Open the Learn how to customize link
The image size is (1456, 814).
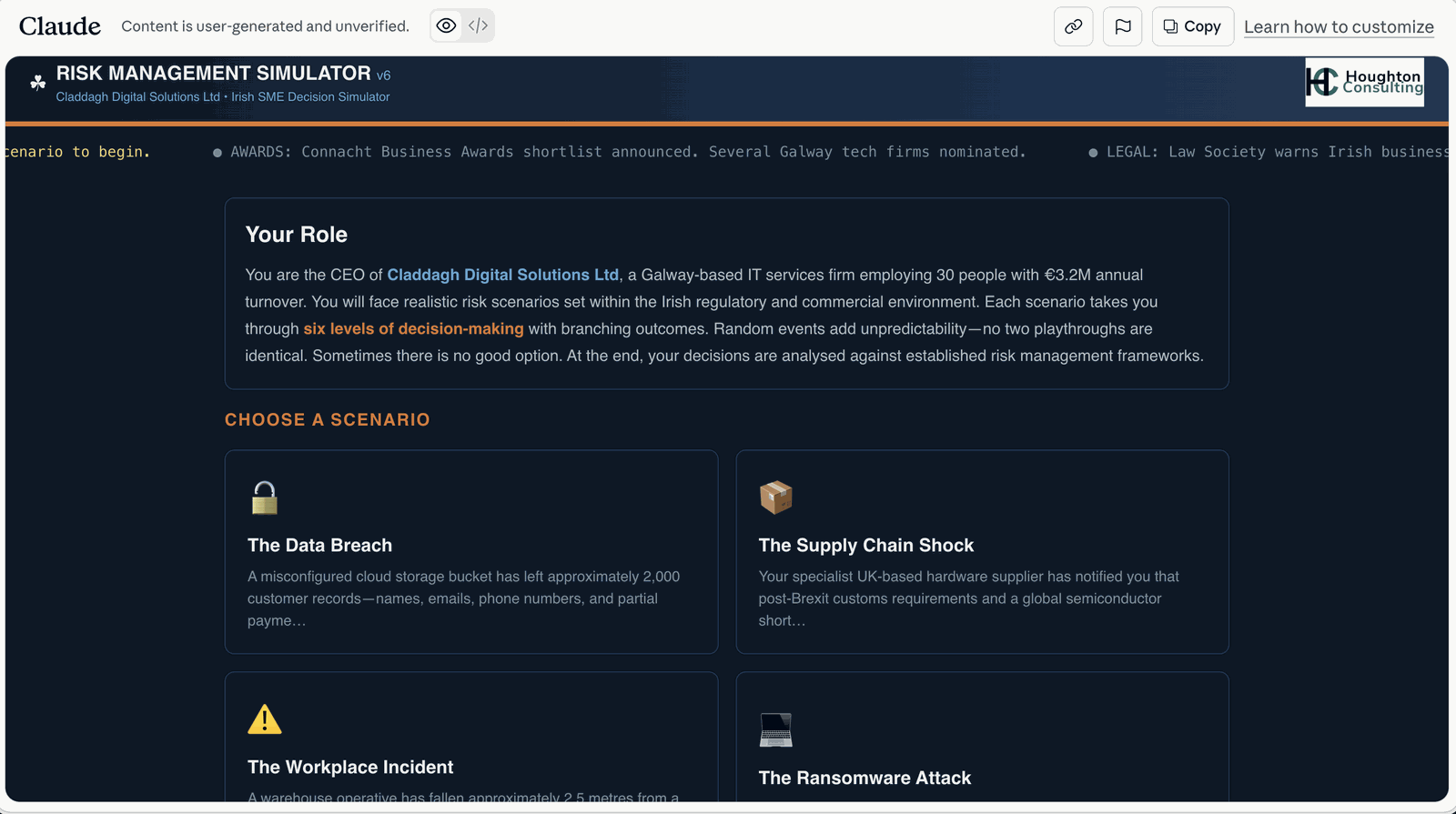[1339, 26]
